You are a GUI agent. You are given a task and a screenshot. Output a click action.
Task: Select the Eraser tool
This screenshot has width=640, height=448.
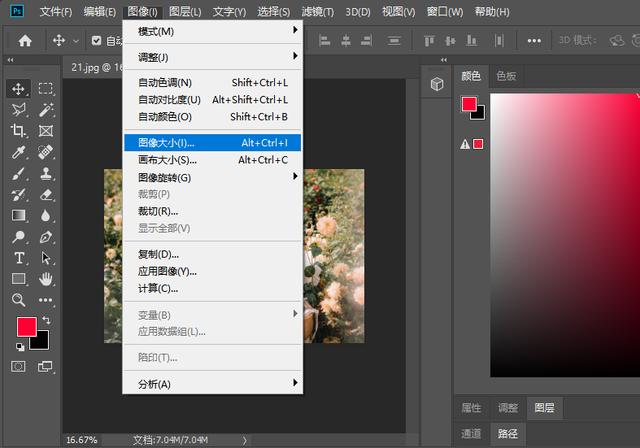(x=45, y=195)
